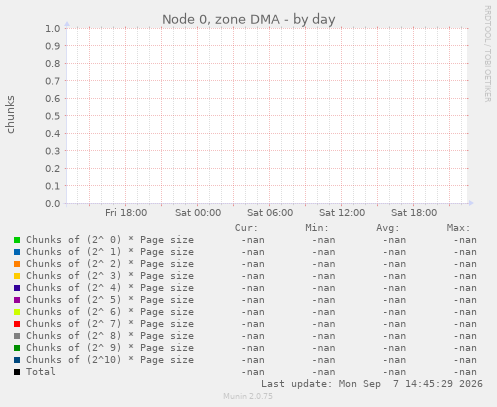Click the red swatch for 2^ 7 chunks
This screenshot has height=407, width=497.
(17, 324)
